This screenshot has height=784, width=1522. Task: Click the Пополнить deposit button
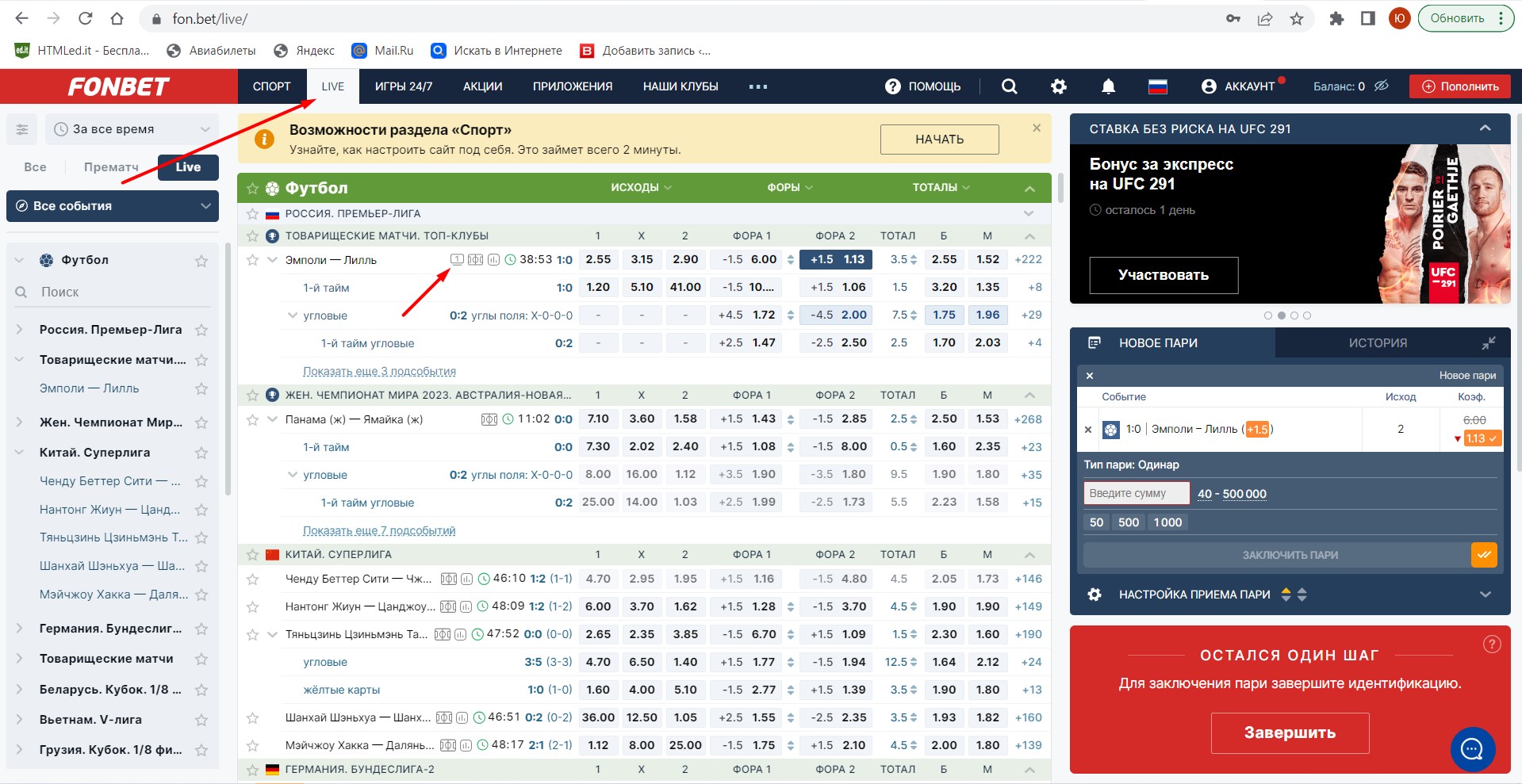point(1459,86)
